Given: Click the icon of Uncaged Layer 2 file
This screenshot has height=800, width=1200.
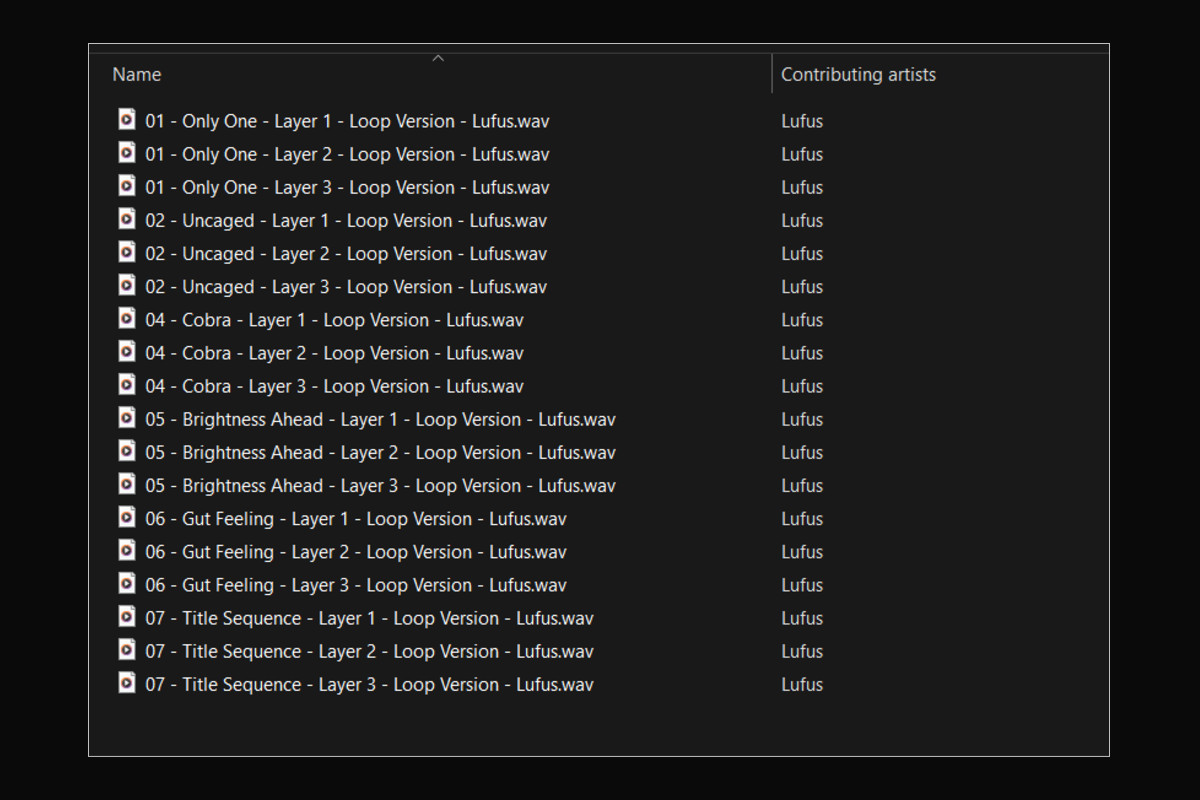Looking at the screenshot, I should coord(127,252).
